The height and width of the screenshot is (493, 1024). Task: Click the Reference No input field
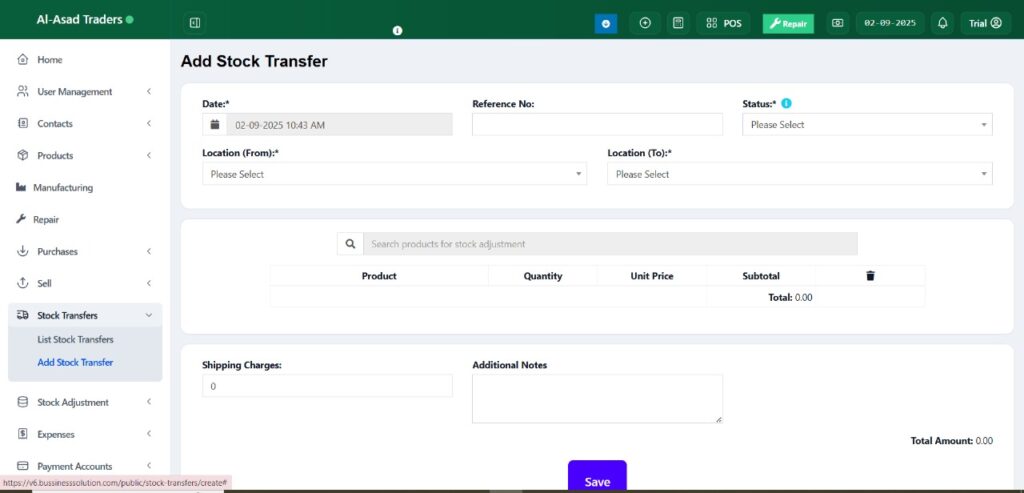click(597, 125)
